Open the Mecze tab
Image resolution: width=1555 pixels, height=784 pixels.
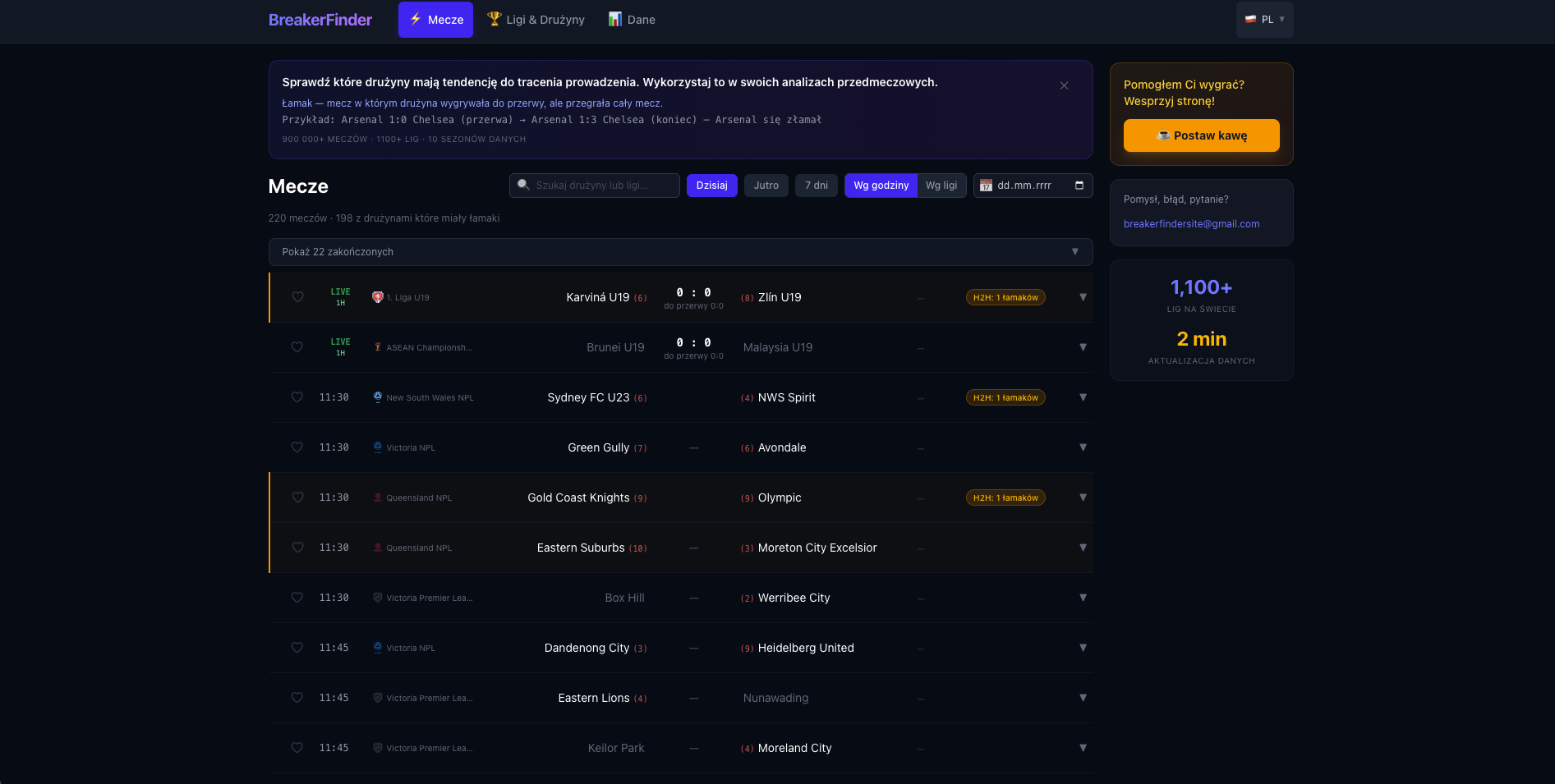(x=435, y=20)
